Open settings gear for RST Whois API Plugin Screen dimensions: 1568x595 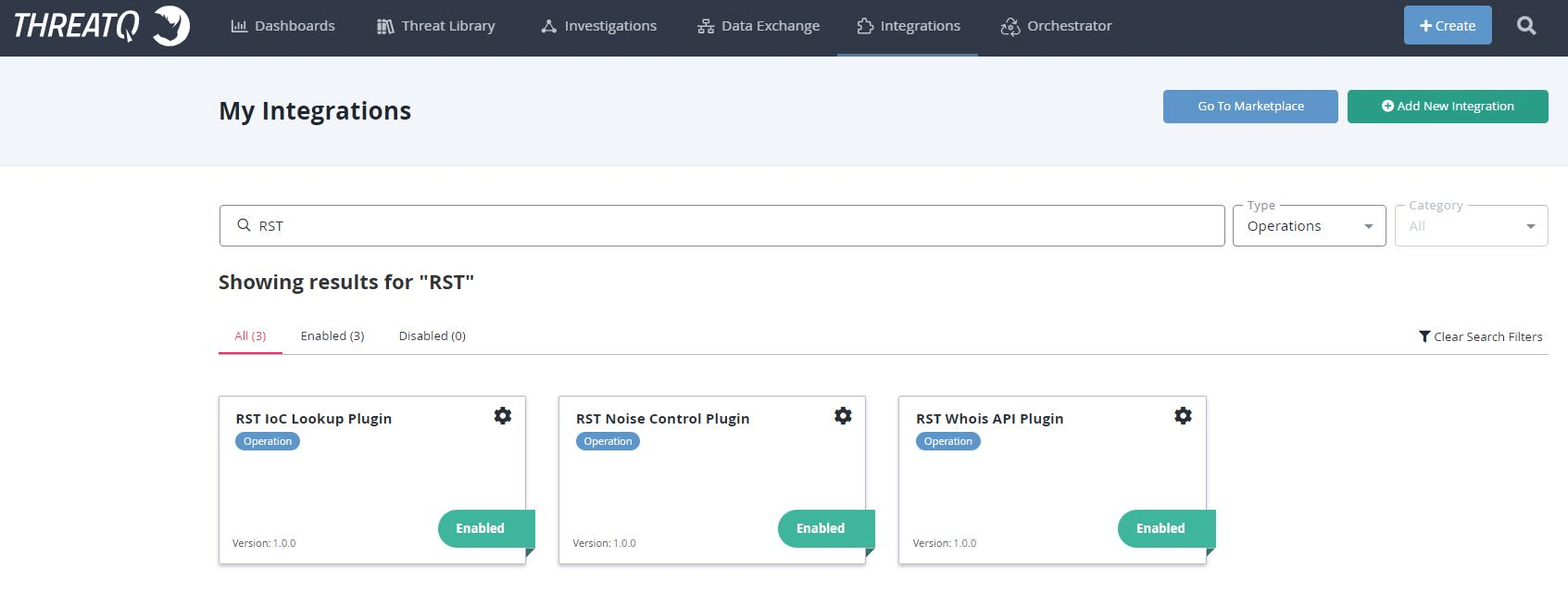pos(1183,415)
